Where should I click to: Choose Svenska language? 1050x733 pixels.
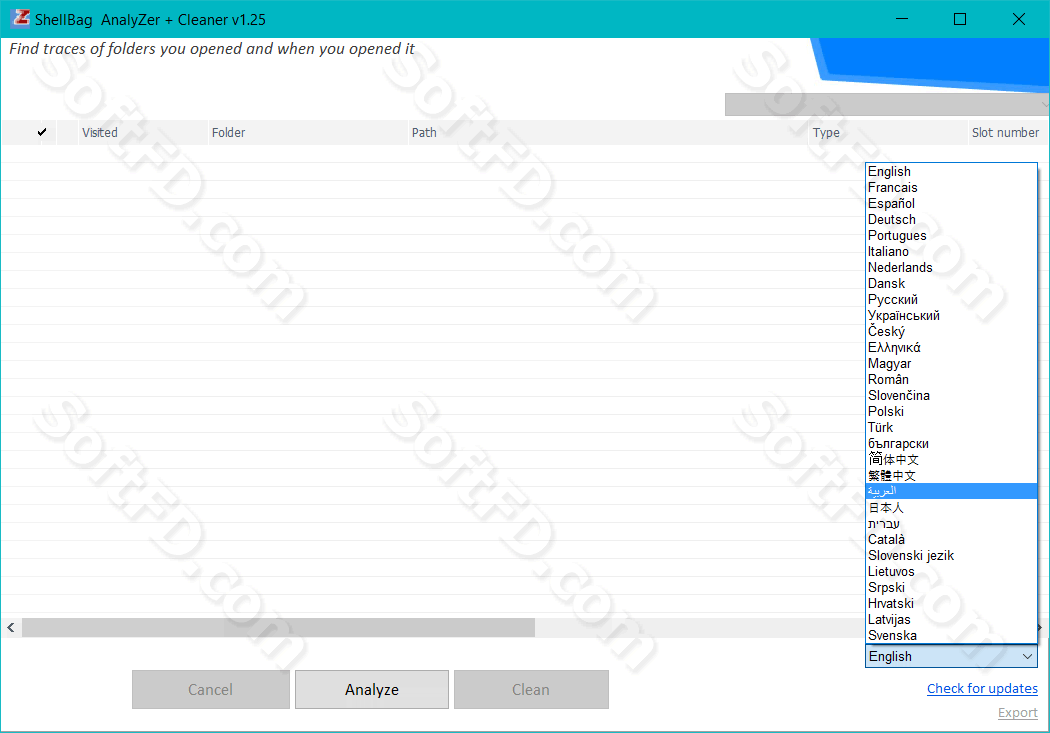(x=951, y=636)
